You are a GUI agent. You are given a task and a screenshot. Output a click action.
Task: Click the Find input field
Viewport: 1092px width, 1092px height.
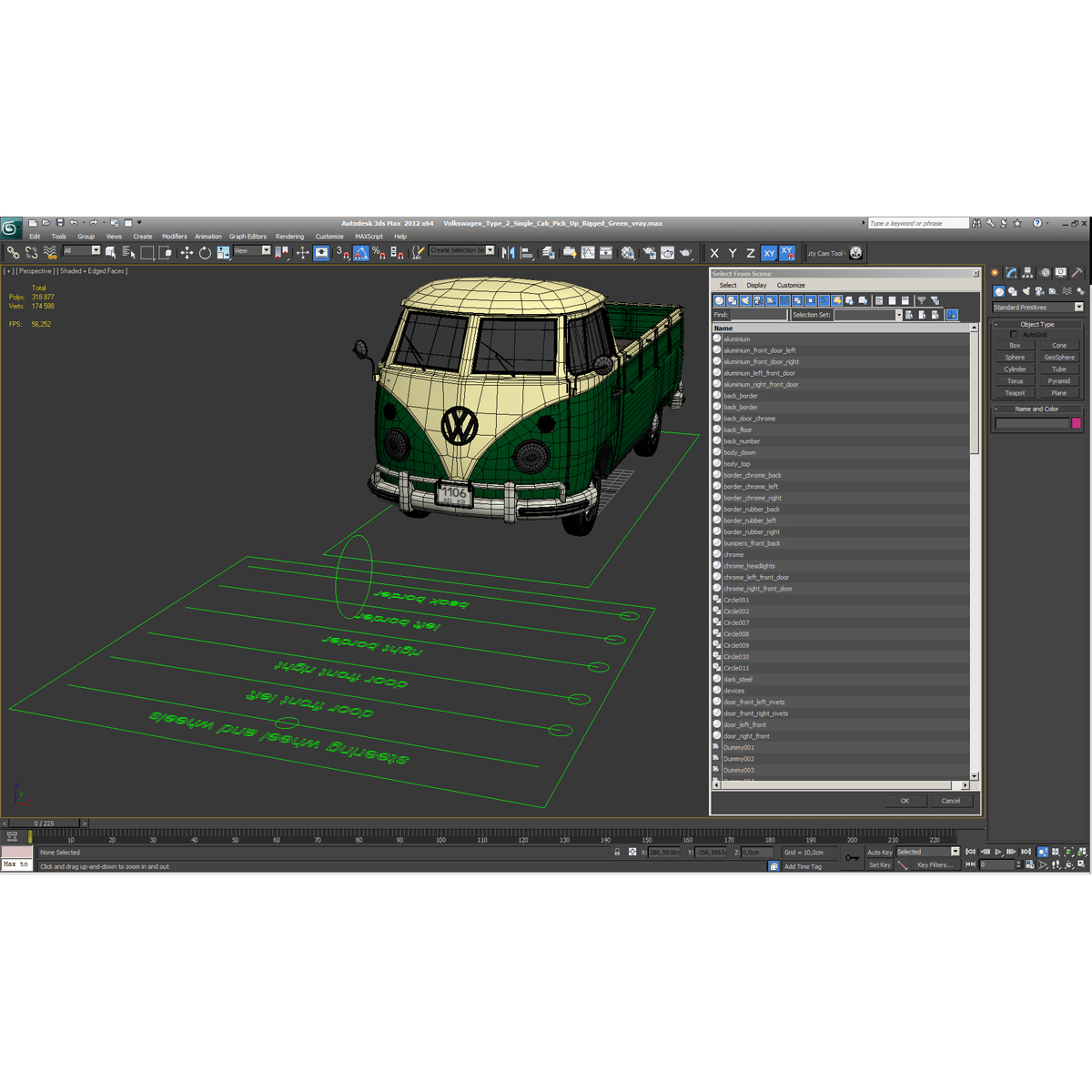tap(758, 315)
